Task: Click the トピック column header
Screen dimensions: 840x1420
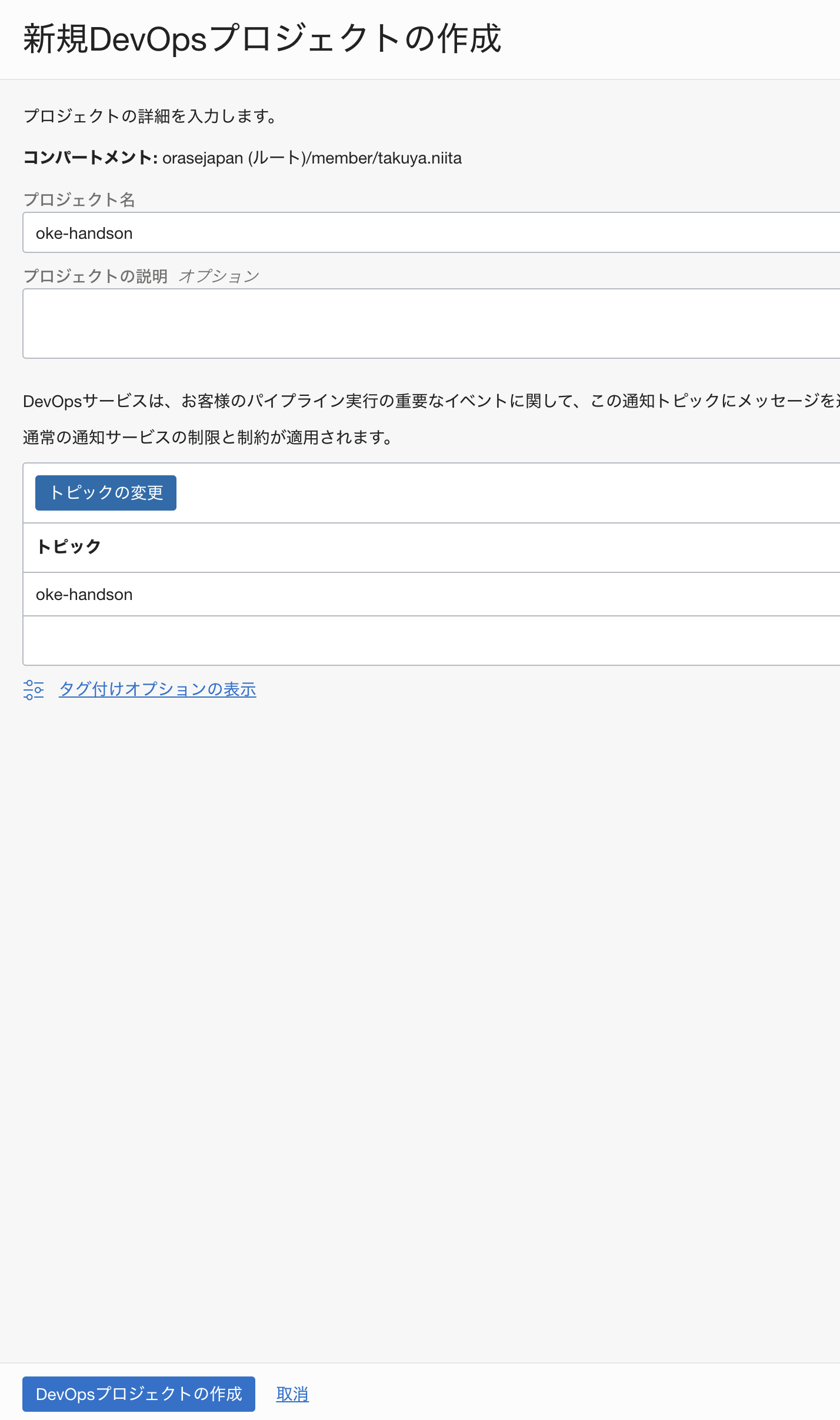Action: (69, 546)
